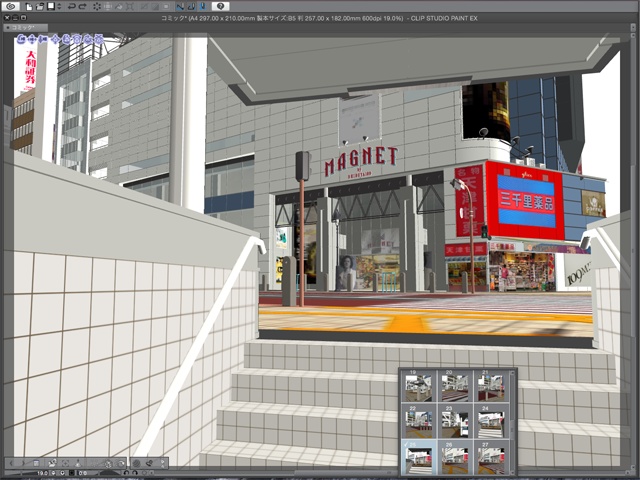The height and width of the screenshot is (480, 640).
Task: Click the preset list scroll-up arrow
Action: click(x=512, y=373)
